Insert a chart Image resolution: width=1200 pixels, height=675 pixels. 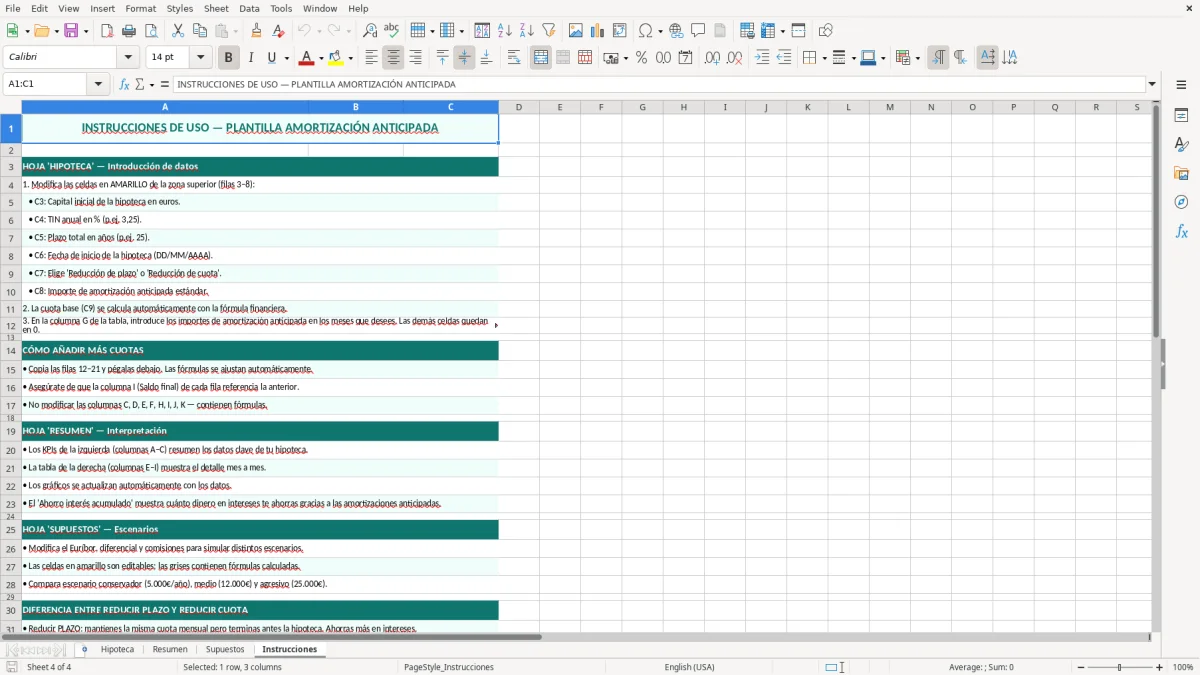point(598,31)
